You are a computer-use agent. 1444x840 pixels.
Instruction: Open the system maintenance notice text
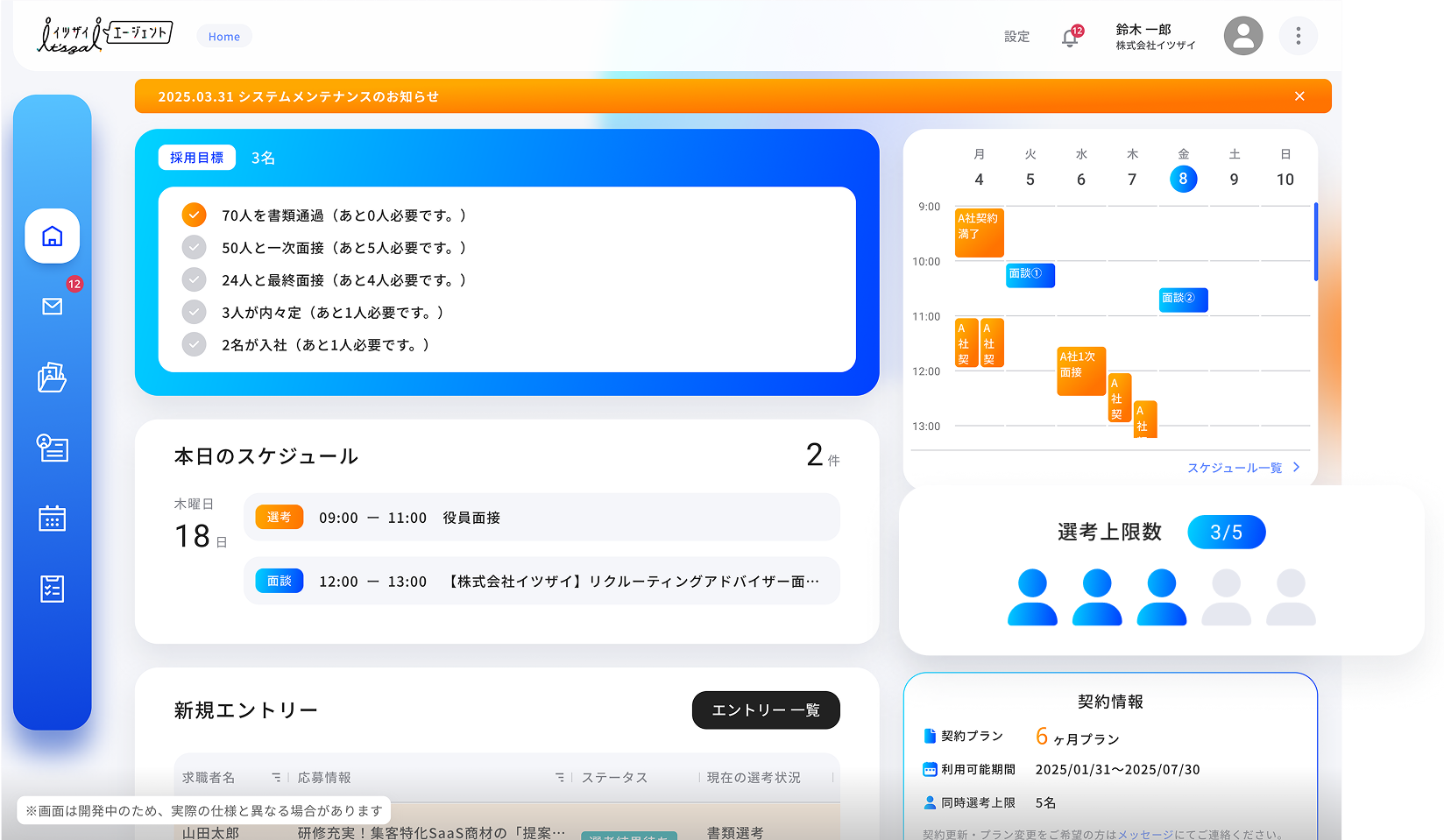click(298, 96)
